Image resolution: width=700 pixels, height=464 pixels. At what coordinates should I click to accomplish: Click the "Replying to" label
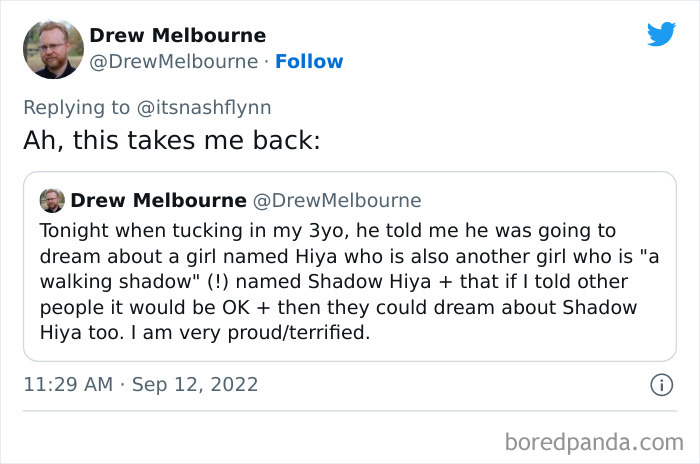(x=76, y=105)
